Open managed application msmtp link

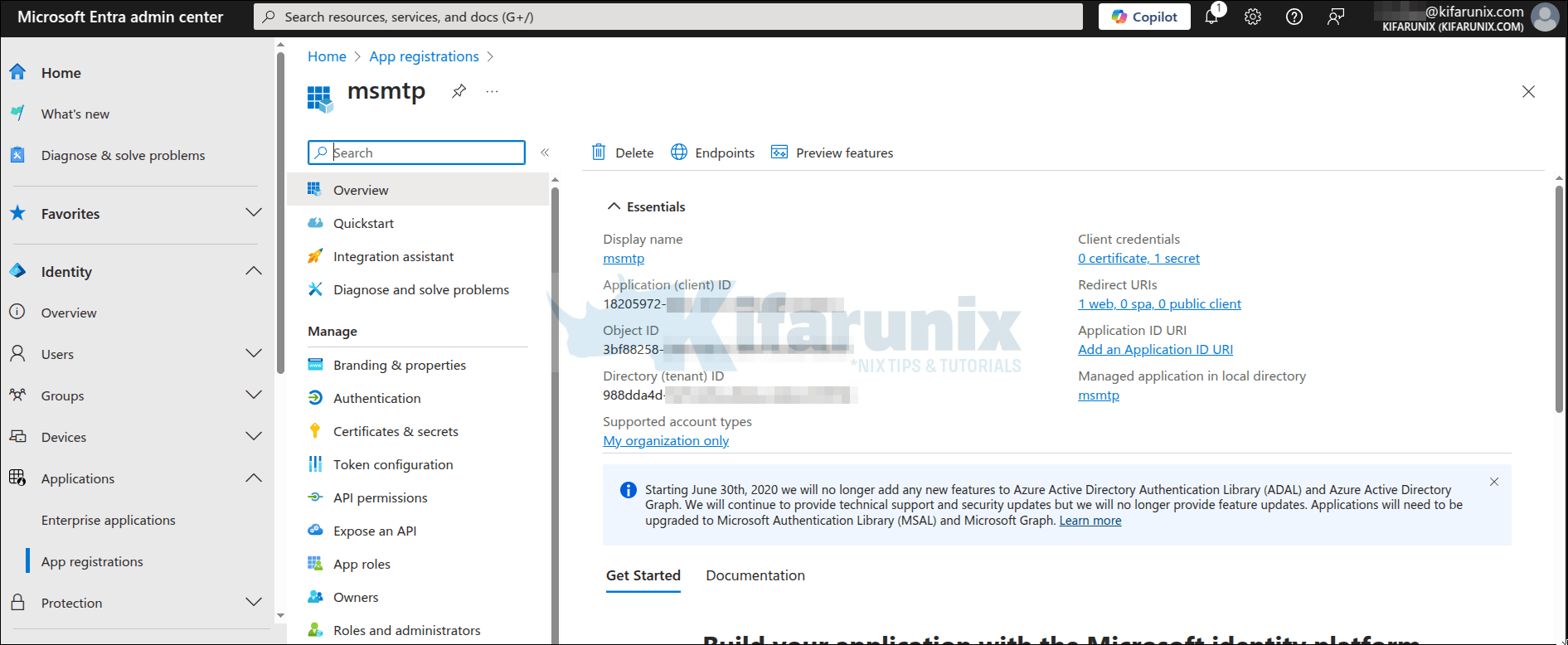click(x=1099, y=395)
